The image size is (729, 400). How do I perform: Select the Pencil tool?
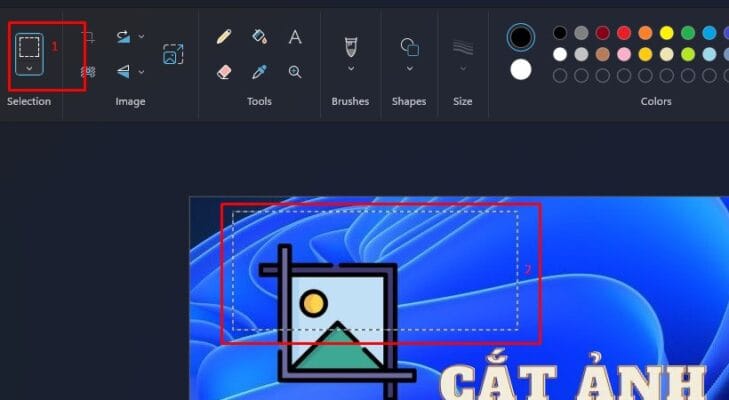pyautogui.click(x=224, y=36)
